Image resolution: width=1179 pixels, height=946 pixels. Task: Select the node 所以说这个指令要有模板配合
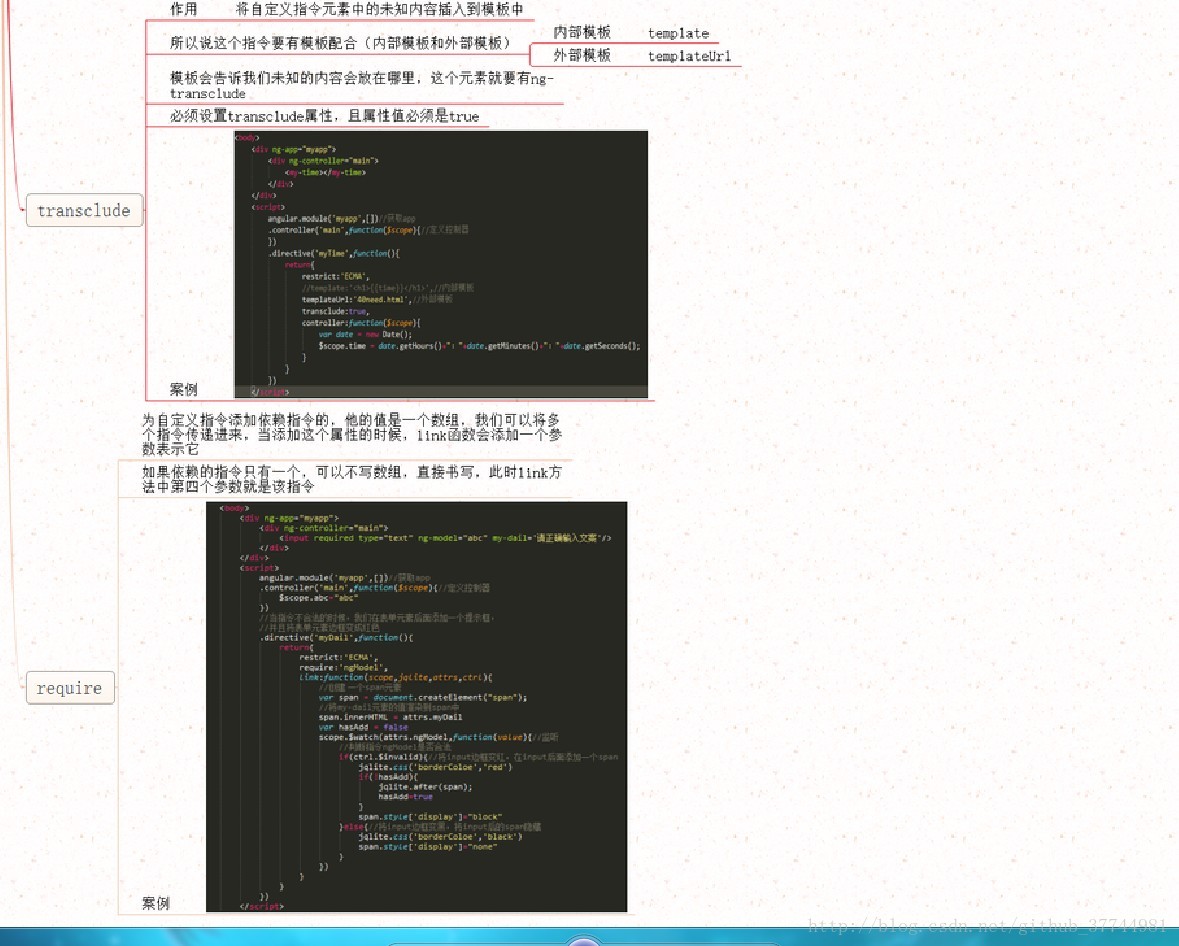340,43
